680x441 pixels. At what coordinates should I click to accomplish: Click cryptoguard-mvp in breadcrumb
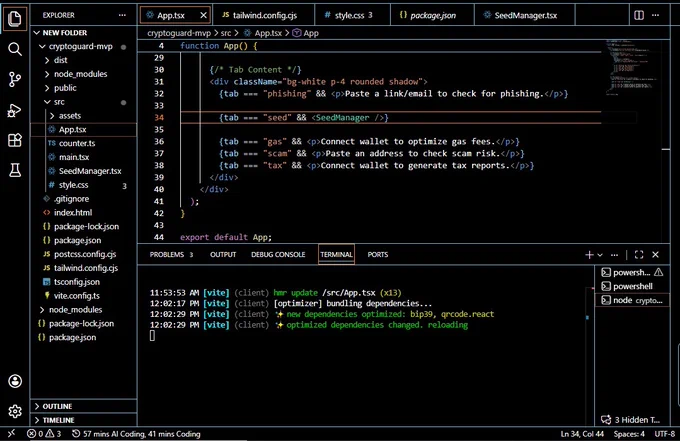point(179,33)
